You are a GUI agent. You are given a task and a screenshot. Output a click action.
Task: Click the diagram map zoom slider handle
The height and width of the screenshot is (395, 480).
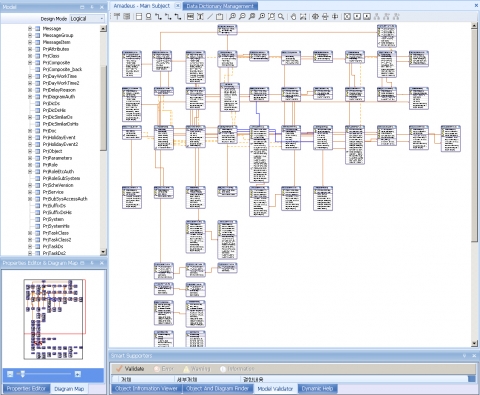pyautogui.click(x=23, y=374)
